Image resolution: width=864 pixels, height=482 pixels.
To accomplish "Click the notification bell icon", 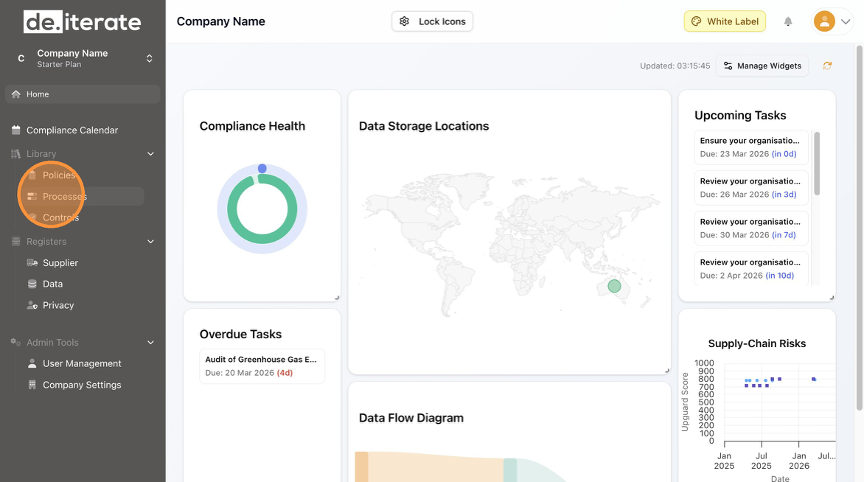I will tap(788, 21).
